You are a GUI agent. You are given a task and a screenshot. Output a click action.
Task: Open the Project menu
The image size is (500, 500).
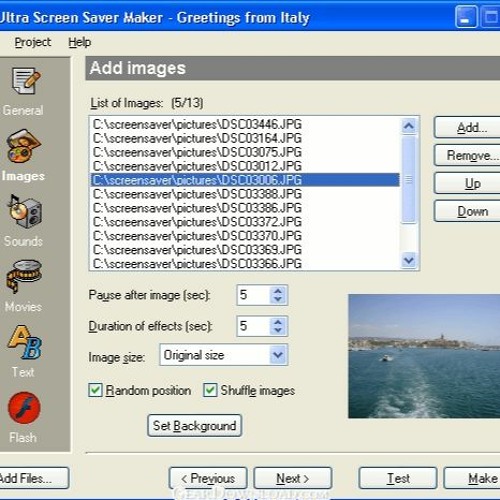pyautogui.click(x=33, y=42)
